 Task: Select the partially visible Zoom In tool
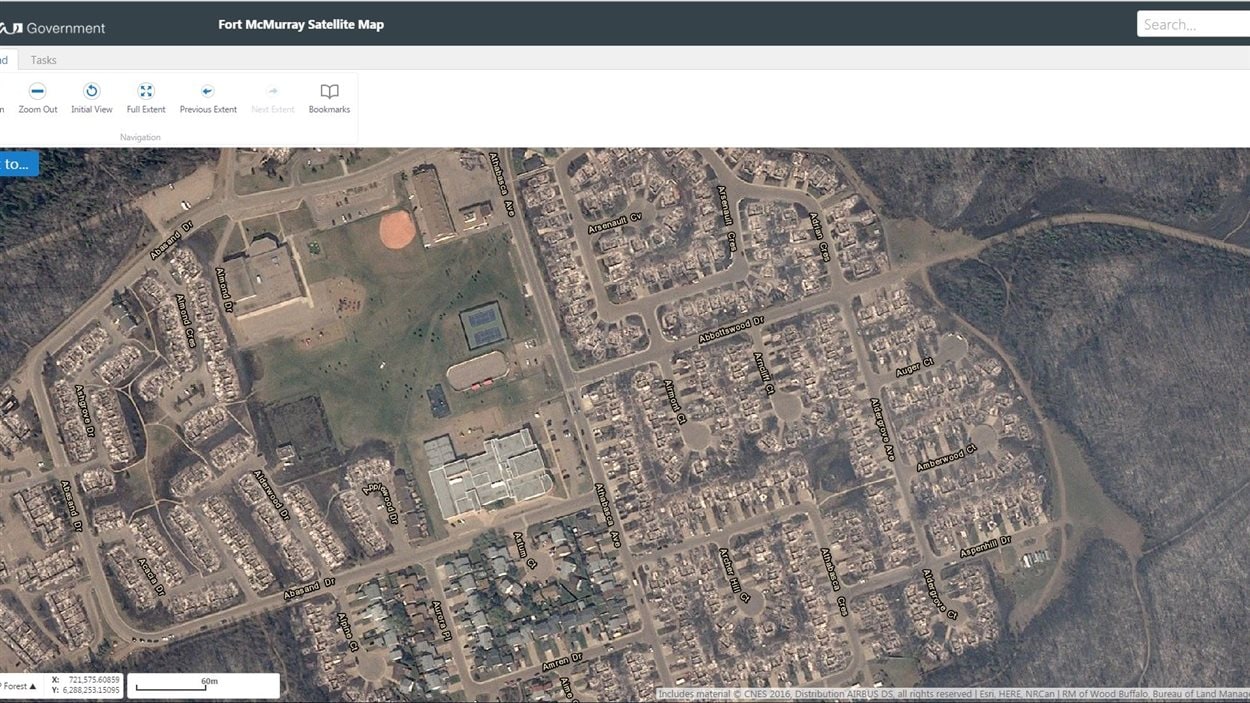click(5, 97)
